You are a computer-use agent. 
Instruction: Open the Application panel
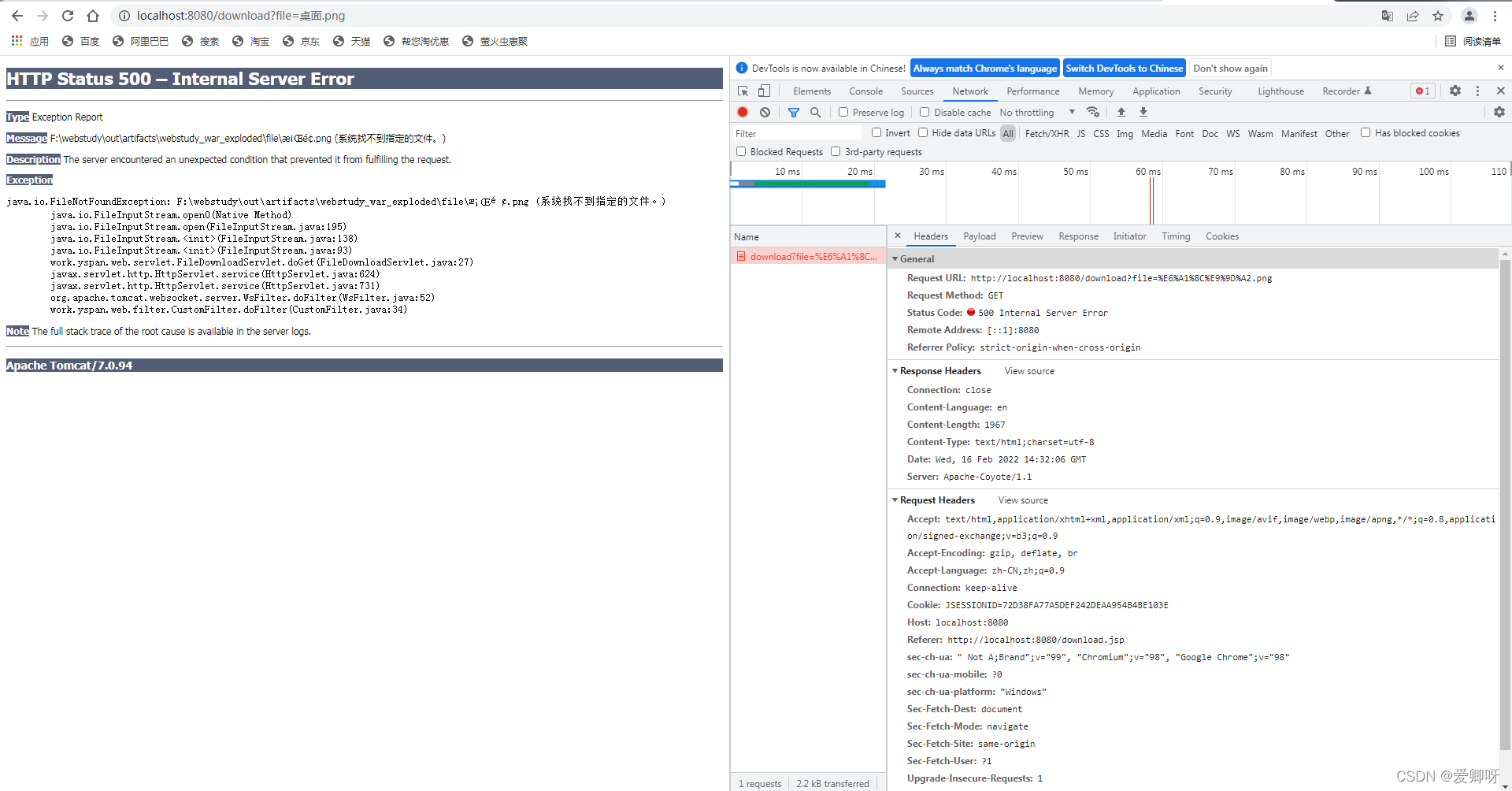pyautogui.click(x=1156, y=91)
